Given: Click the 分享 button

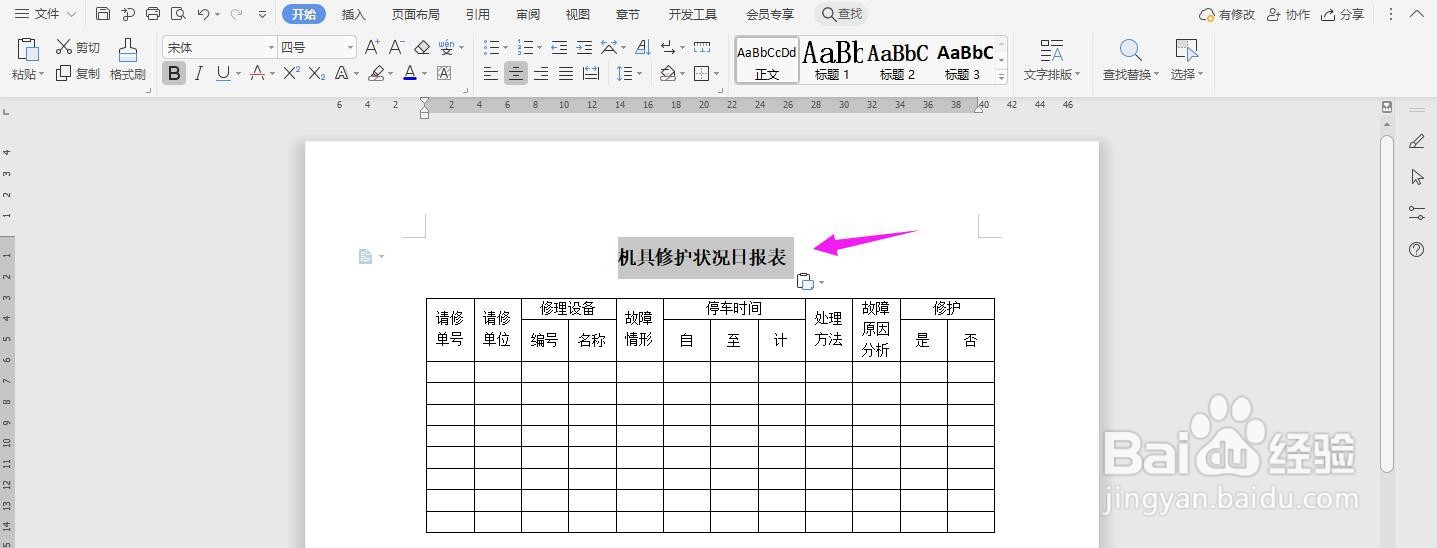Looking at the screenshot, I should pos(1342,14).
